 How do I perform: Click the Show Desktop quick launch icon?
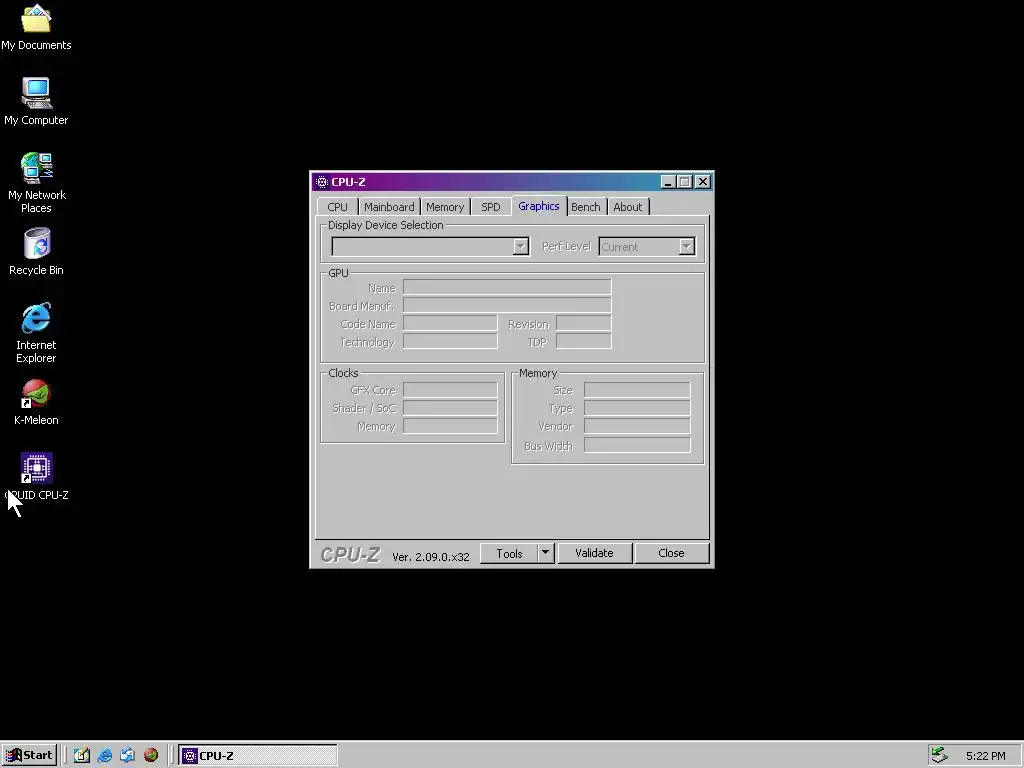coord(82,756)
